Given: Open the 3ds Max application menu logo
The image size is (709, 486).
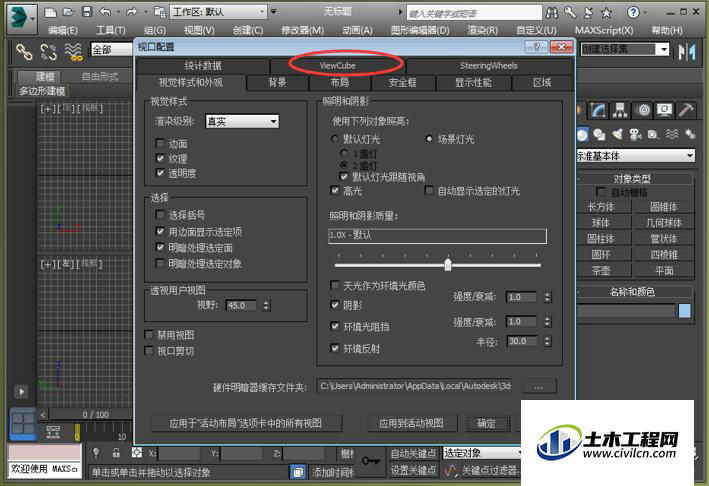Looking at the screenshot, I should coord(20,18).
